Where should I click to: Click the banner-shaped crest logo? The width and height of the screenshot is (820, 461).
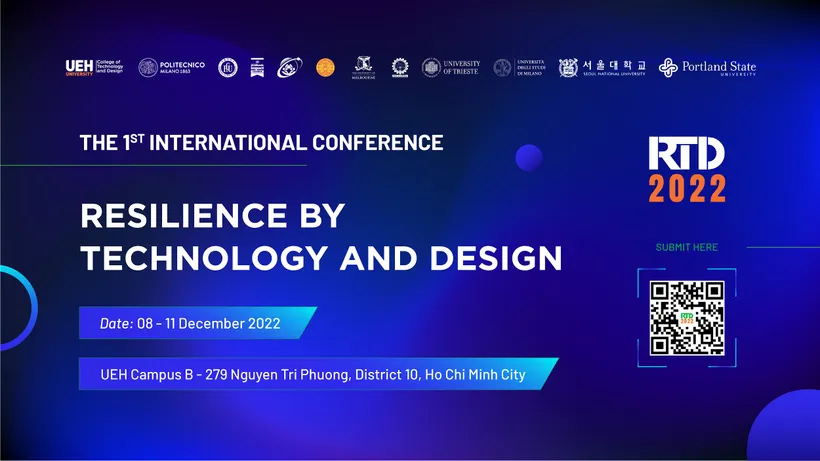[257, 67]
